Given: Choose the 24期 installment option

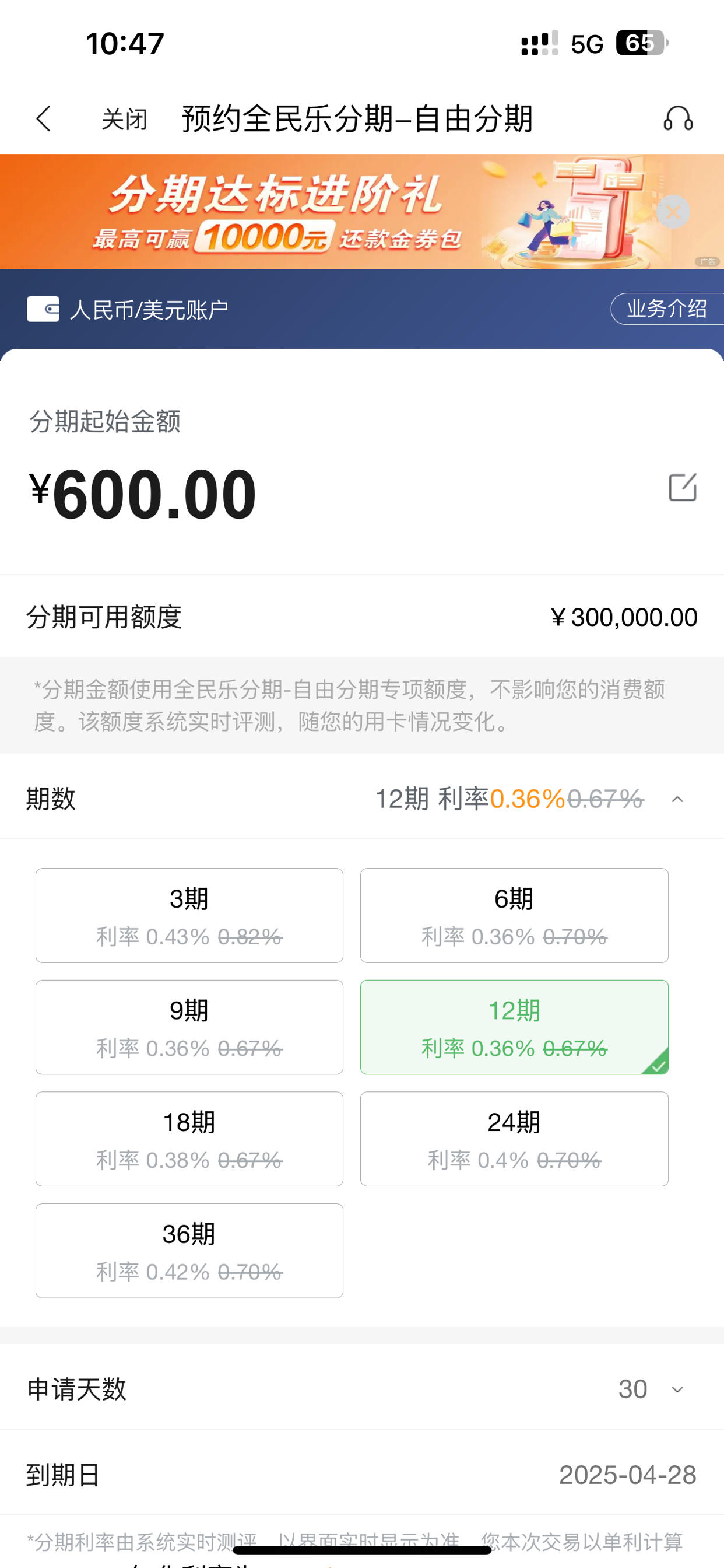Looking at the screenshot, I should [514, 1139].
